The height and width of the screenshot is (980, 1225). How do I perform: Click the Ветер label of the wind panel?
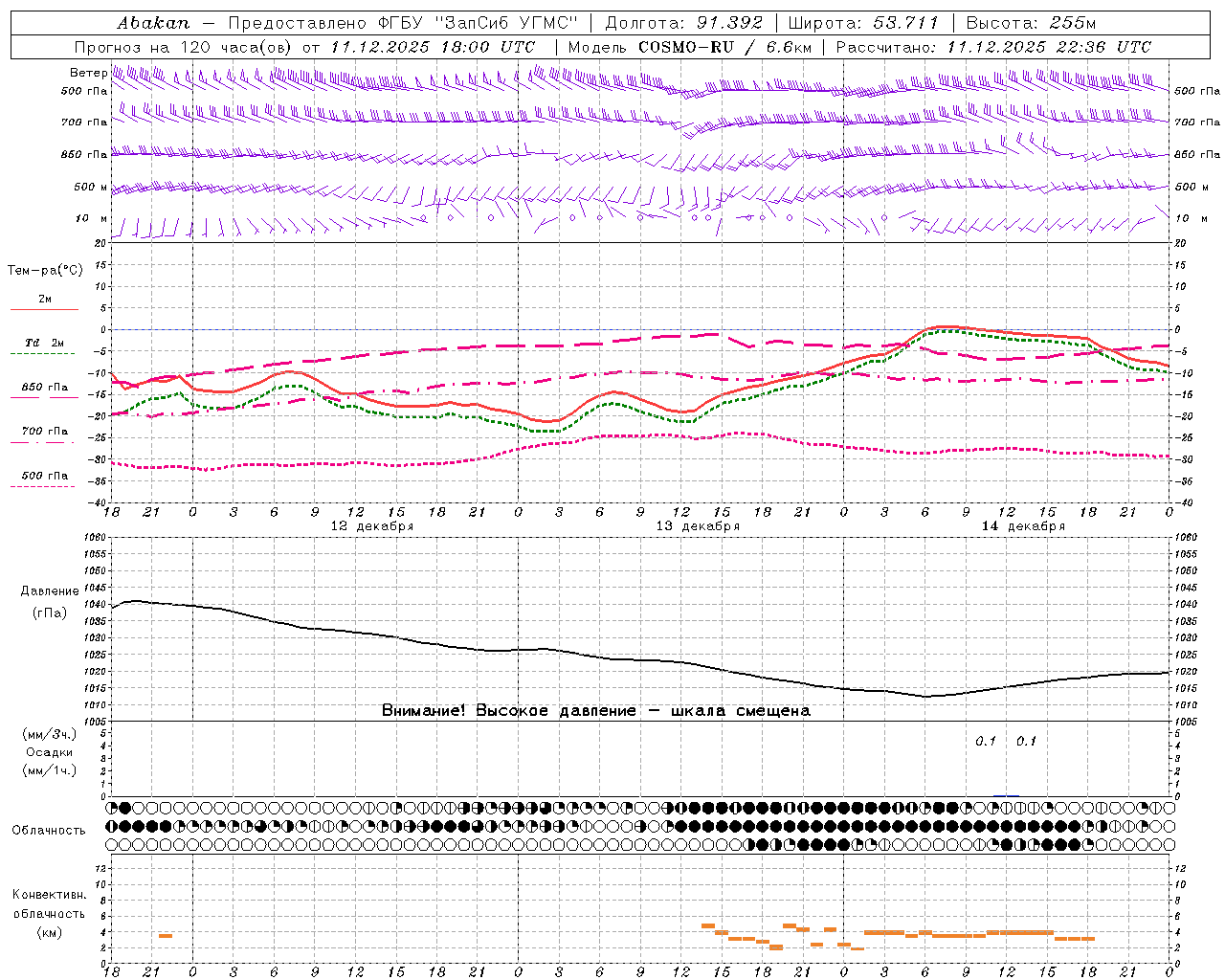pyautogui.click(x=88, y=73)
